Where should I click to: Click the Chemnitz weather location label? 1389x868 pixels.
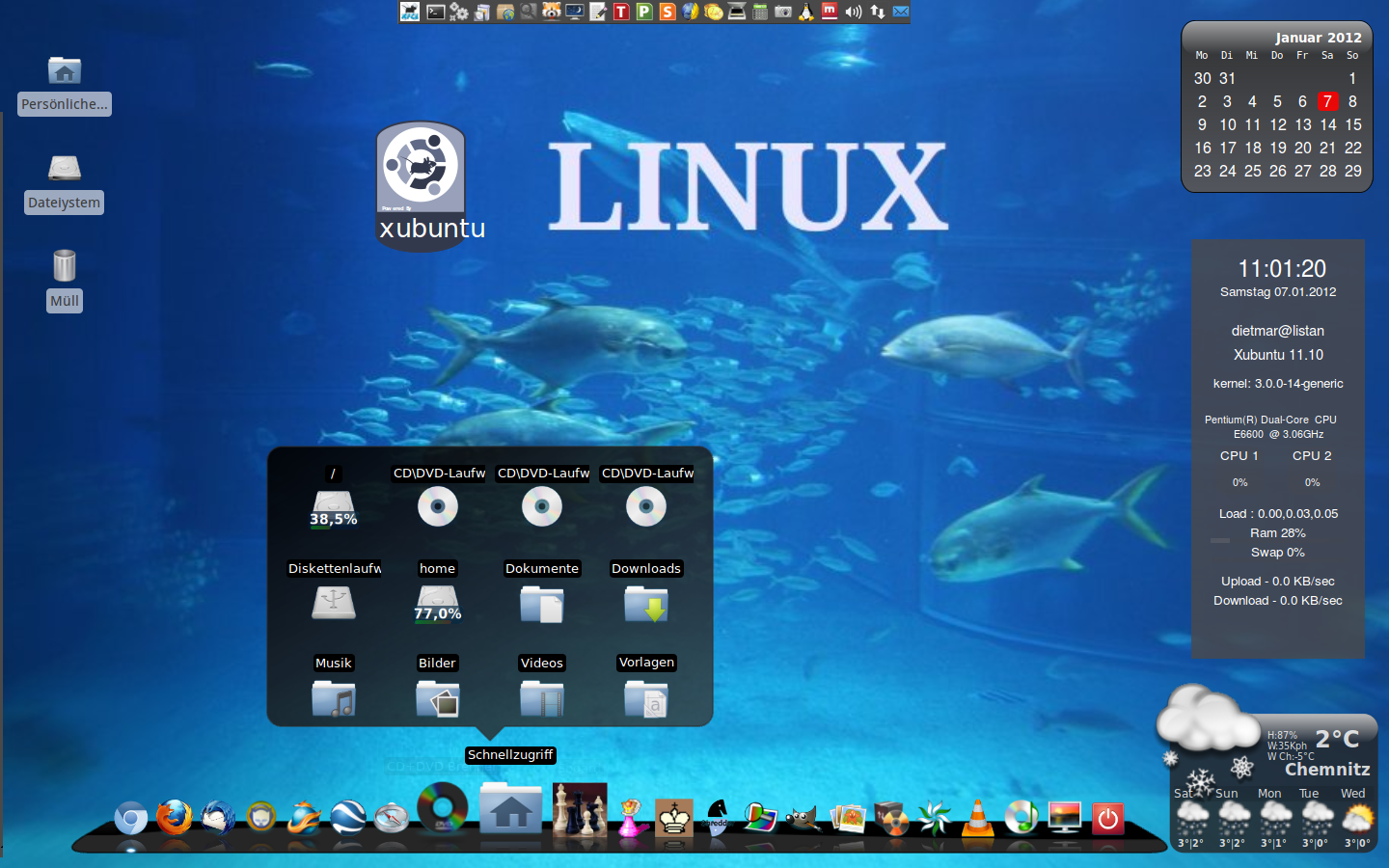point(1327,769)
